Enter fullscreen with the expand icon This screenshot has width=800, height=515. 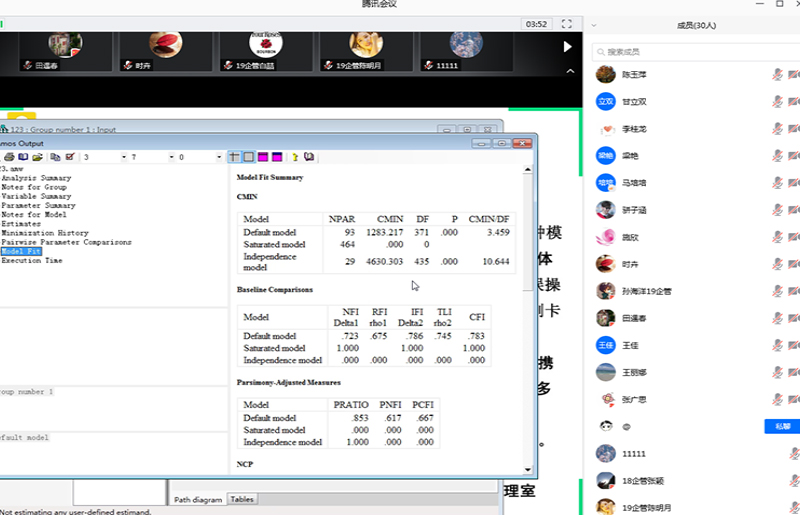568,23
